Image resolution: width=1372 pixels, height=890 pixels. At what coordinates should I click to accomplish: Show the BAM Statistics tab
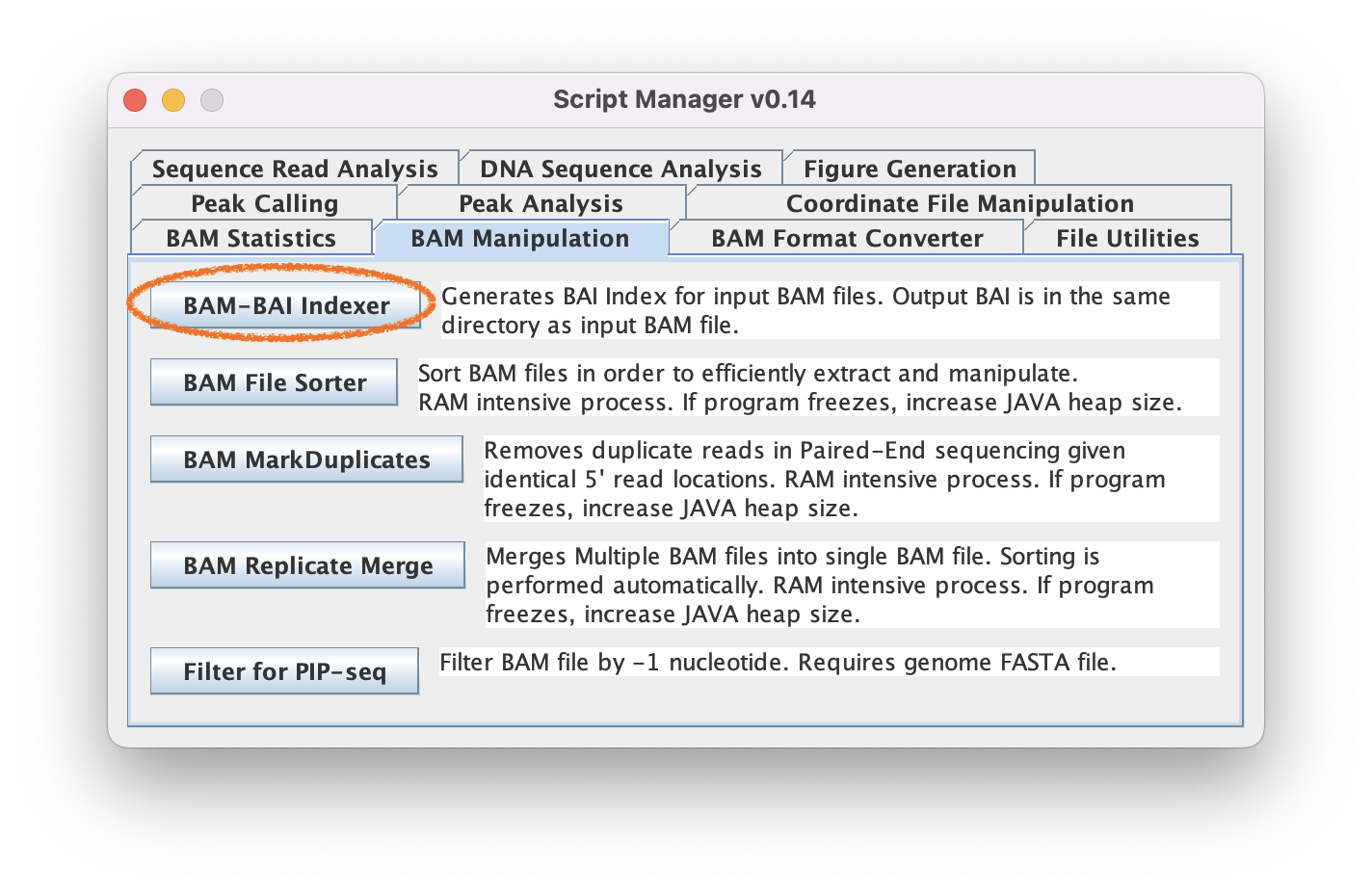coord(251,238)
